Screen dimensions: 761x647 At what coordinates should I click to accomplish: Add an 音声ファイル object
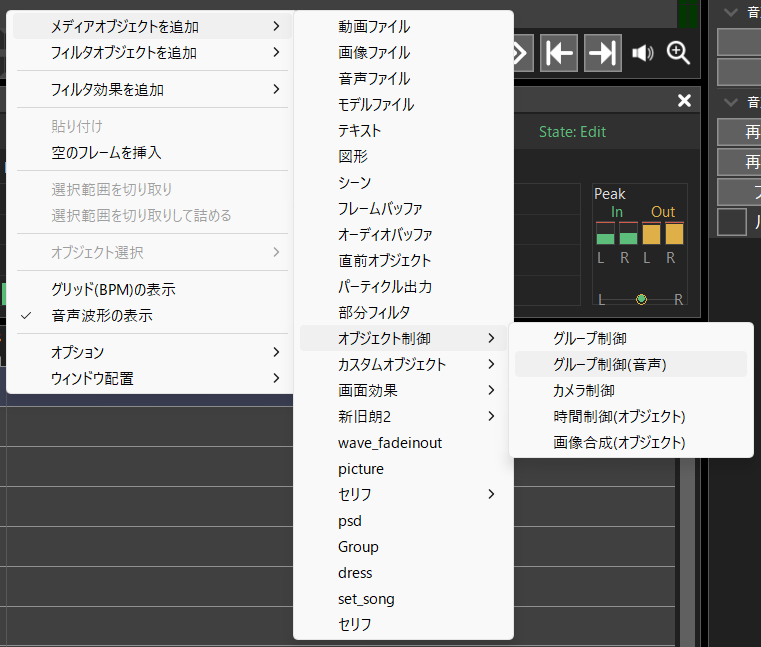click(403, 79)
